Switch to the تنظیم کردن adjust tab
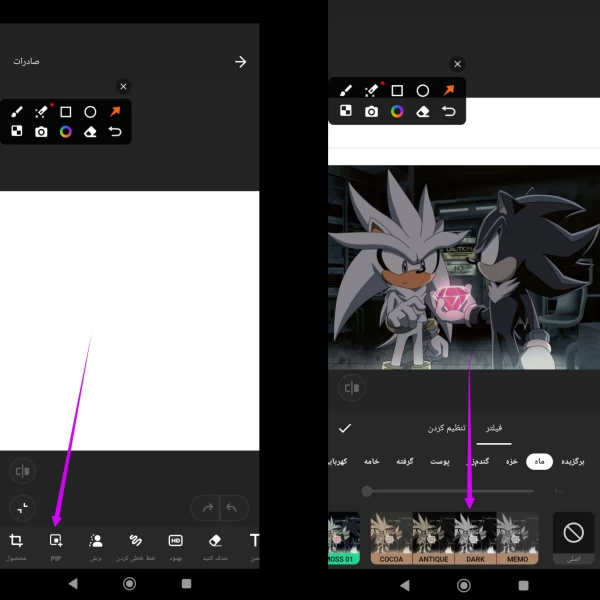The height and width of the screenshot is (600, 600). pos(447,428)
